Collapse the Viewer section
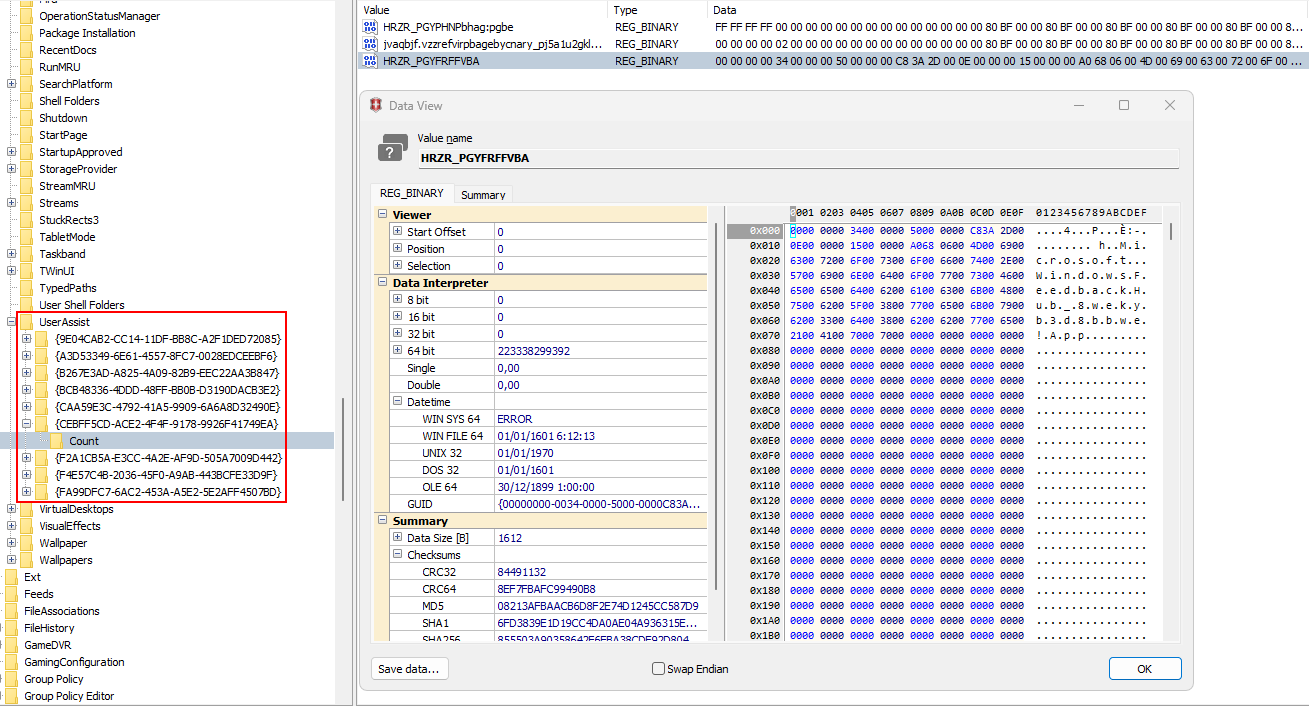The image size is (1309, 706). tap(383, 214)
